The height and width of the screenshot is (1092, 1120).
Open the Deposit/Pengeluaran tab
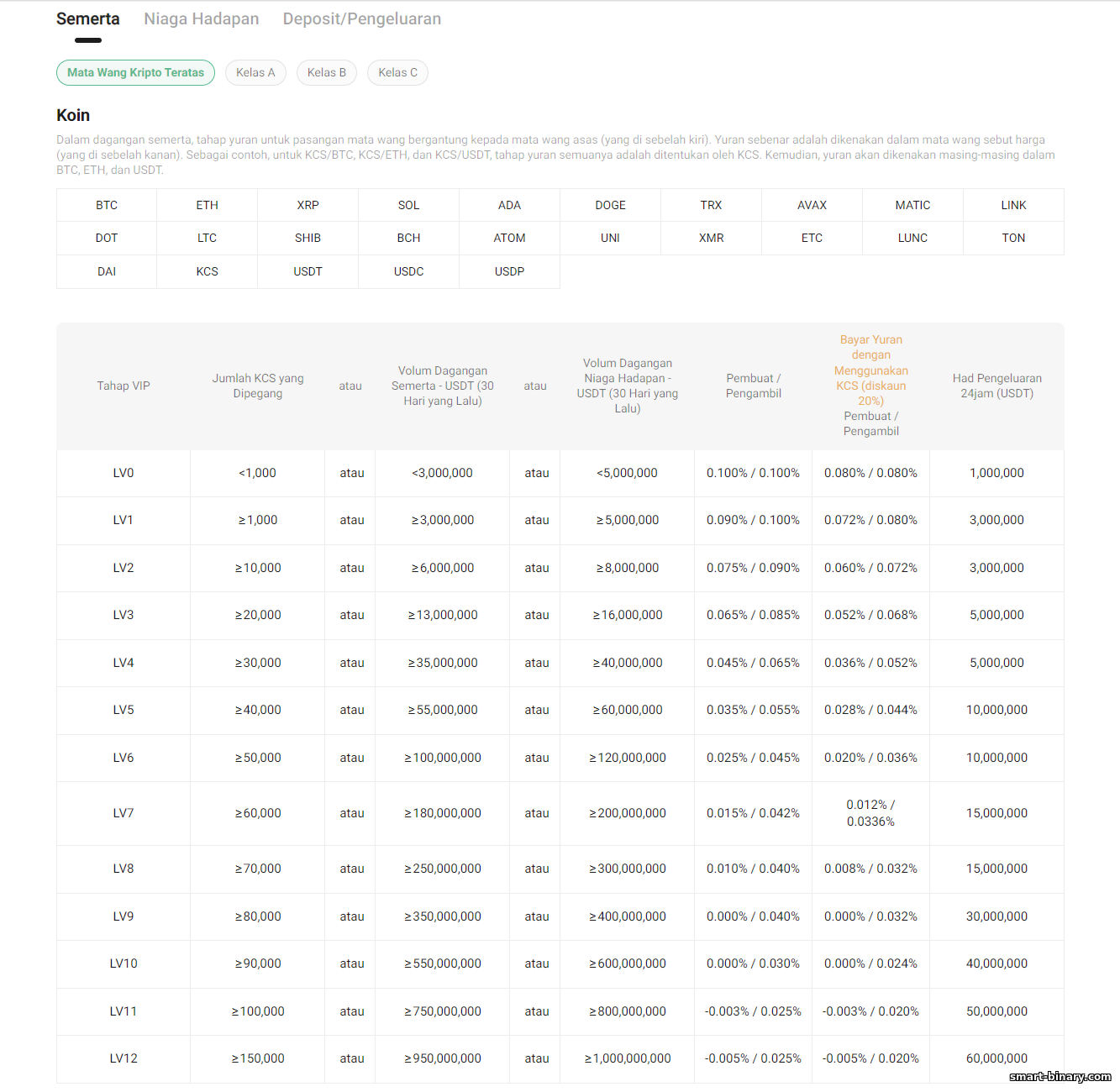(362, 19)
